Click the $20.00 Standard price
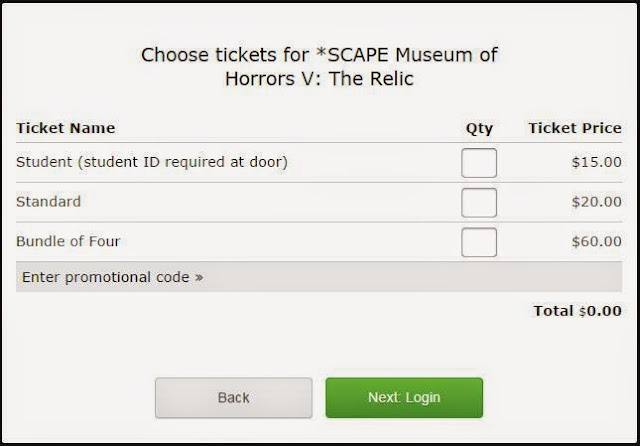The image size is (640, 446). pyautogui.click(x=596, y=202)
